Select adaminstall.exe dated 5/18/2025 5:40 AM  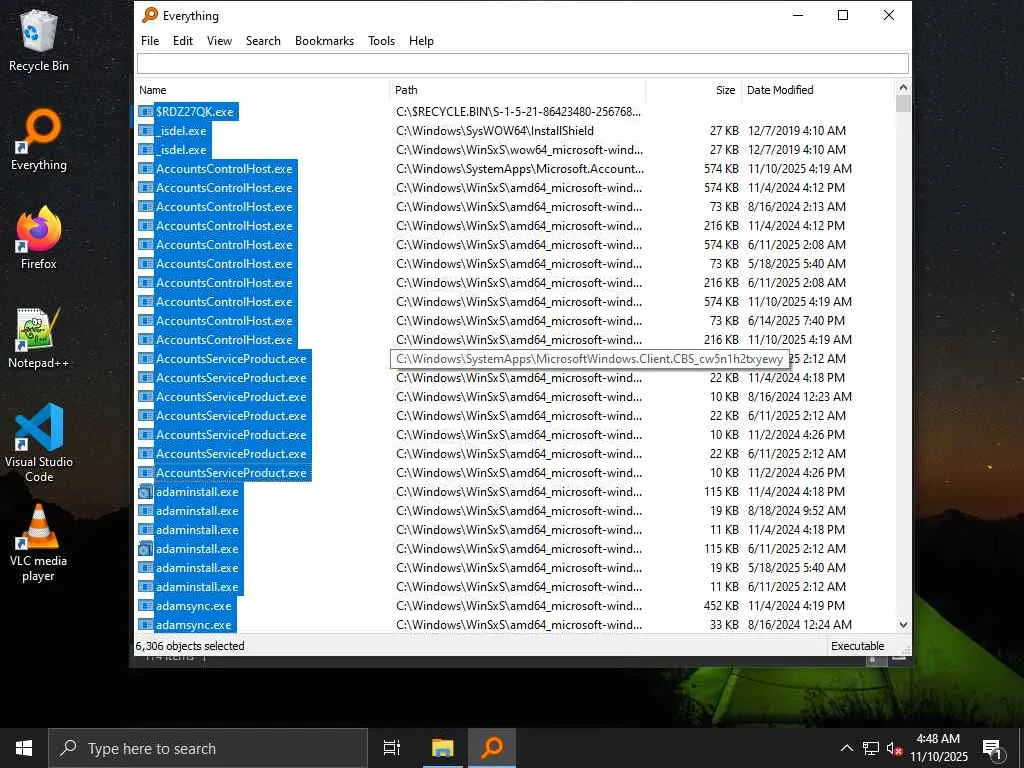click(x=197, y=568)
